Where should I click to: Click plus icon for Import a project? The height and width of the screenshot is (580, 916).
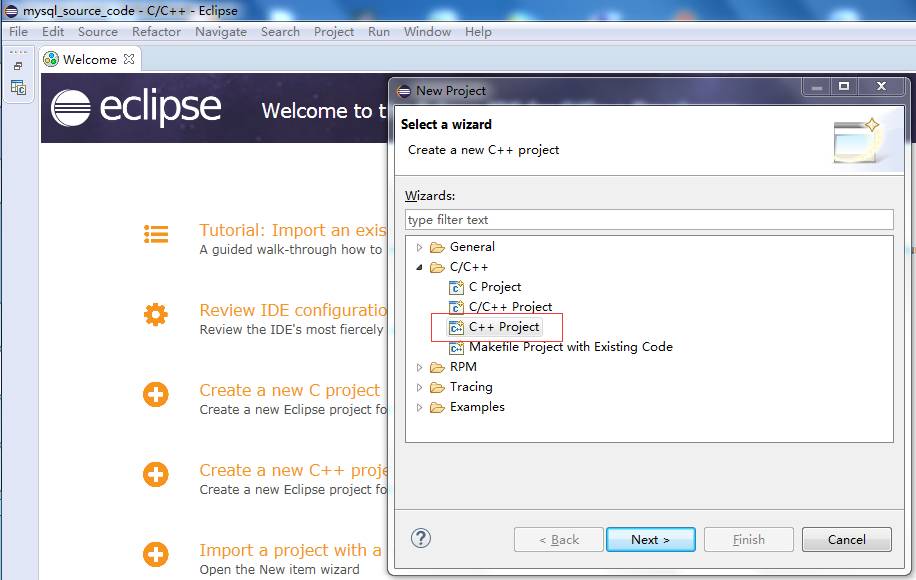pos(156,554)
